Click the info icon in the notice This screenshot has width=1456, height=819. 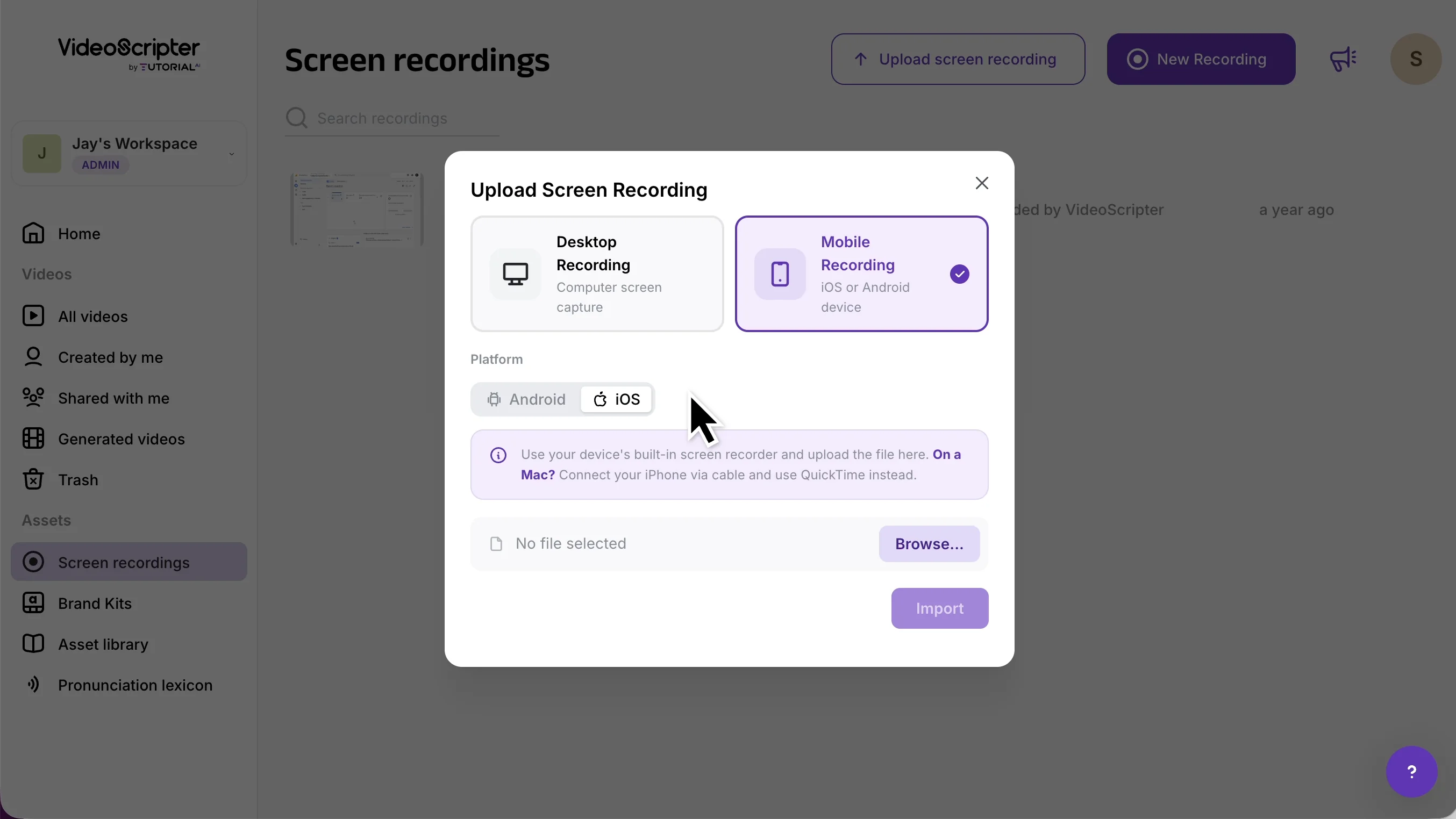point(498,455)
